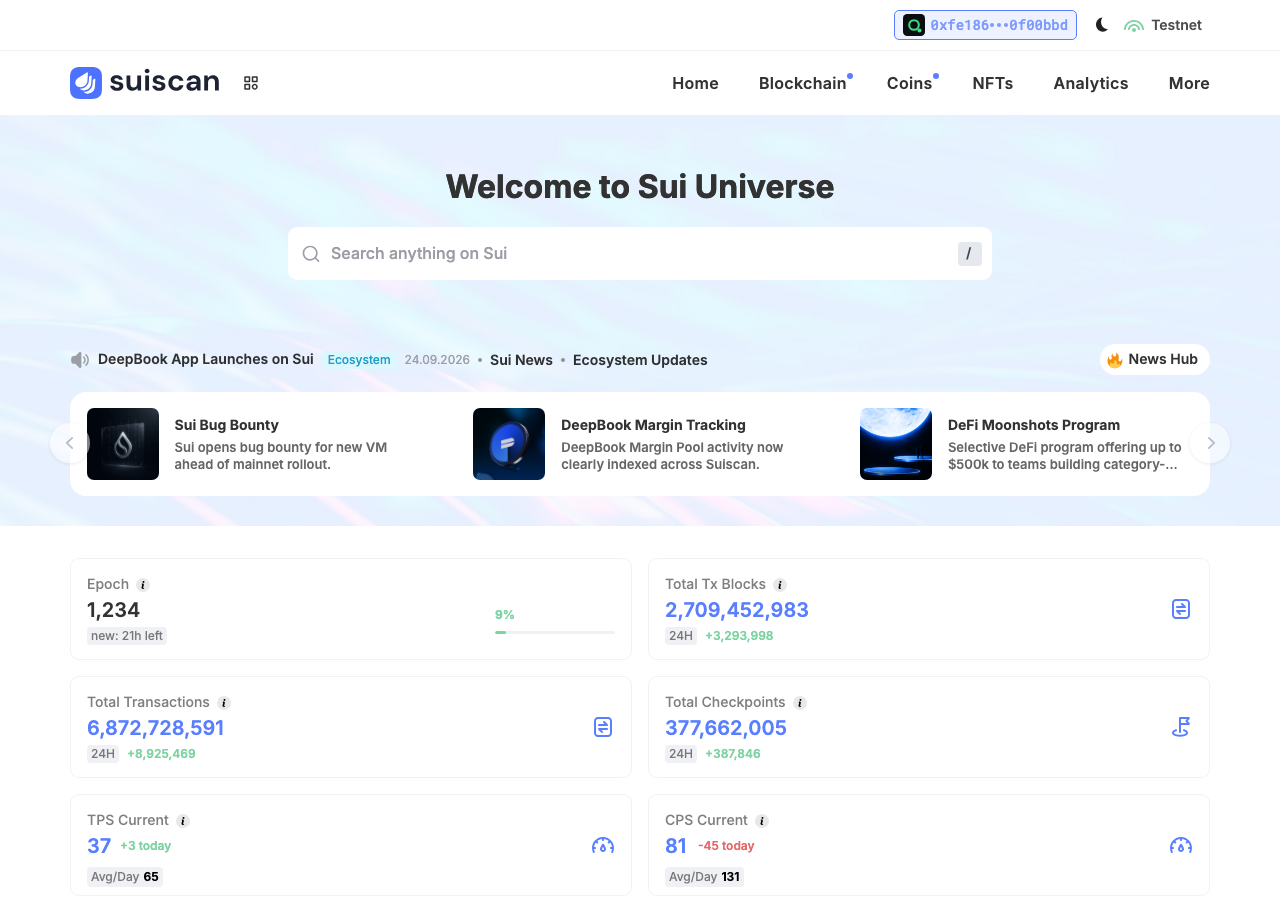Click the Total Tx Blocks swap icon
The height and width of the screenshot is (900, 1280).
click(1181, 609)
